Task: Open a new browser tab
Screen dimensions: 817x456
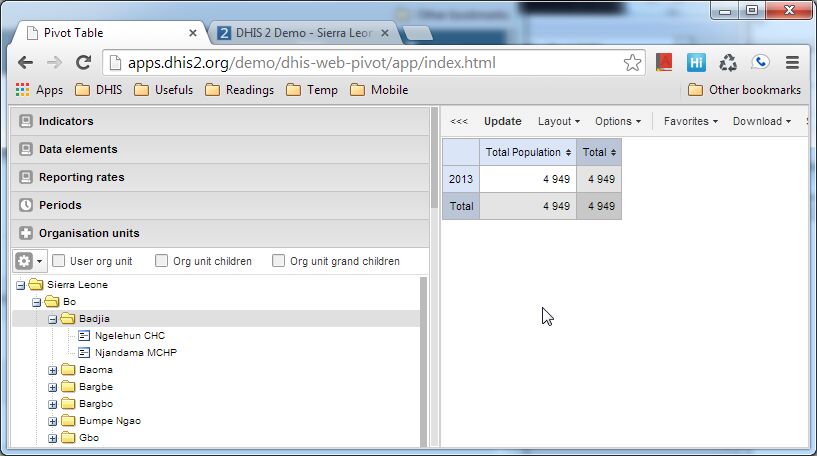Action: 417,34
